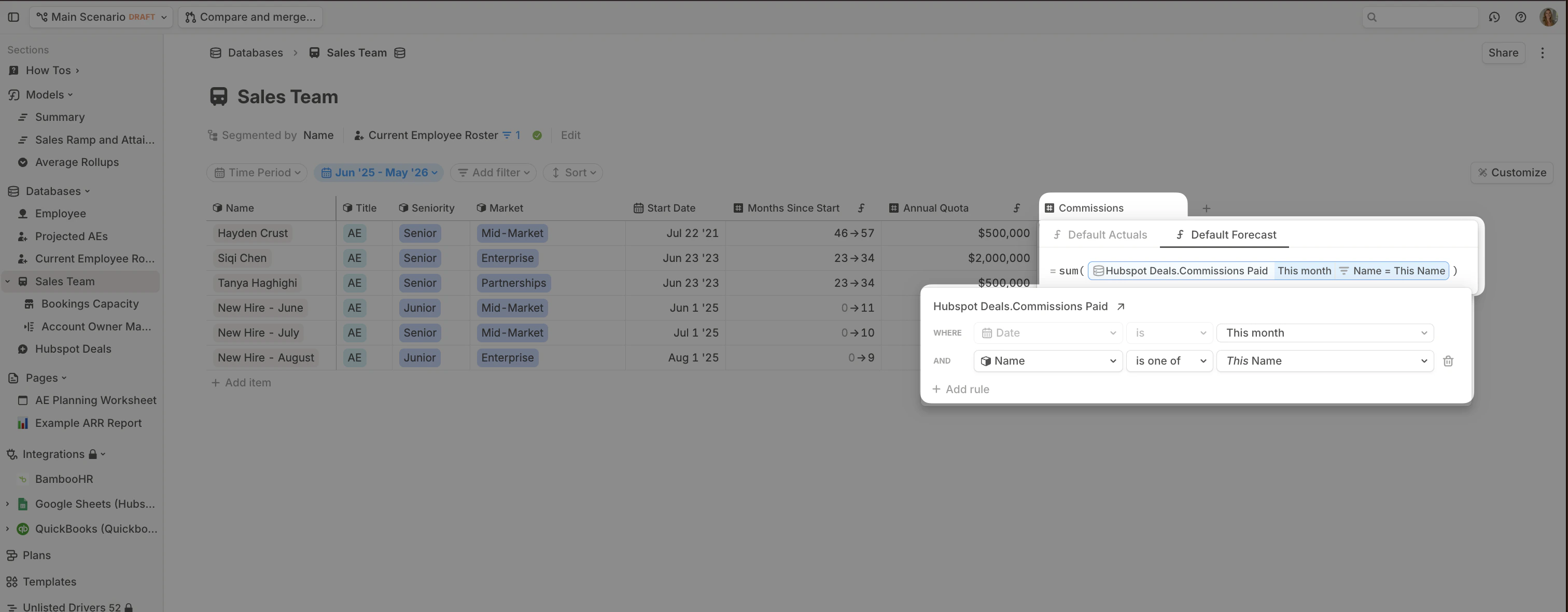Open the three-dot more options menu
The width and height of the screenshot is (1568, 612).
[1542, 53]
